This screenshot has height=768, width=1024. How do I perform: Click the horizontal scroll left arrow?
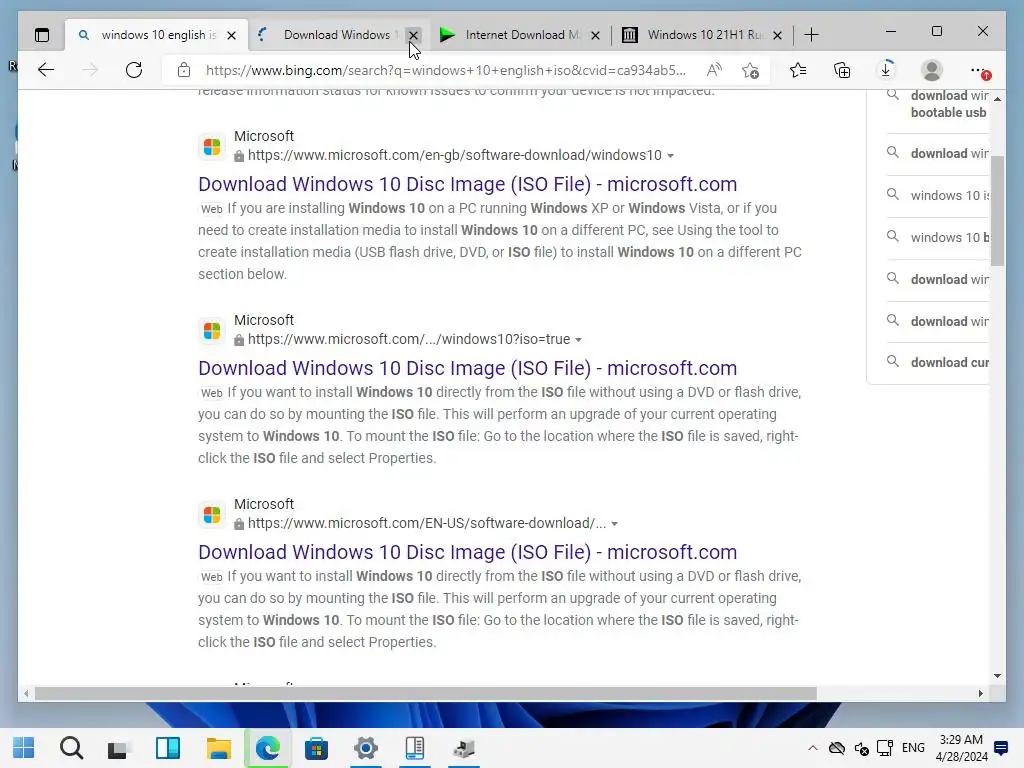tap(26, 694)
